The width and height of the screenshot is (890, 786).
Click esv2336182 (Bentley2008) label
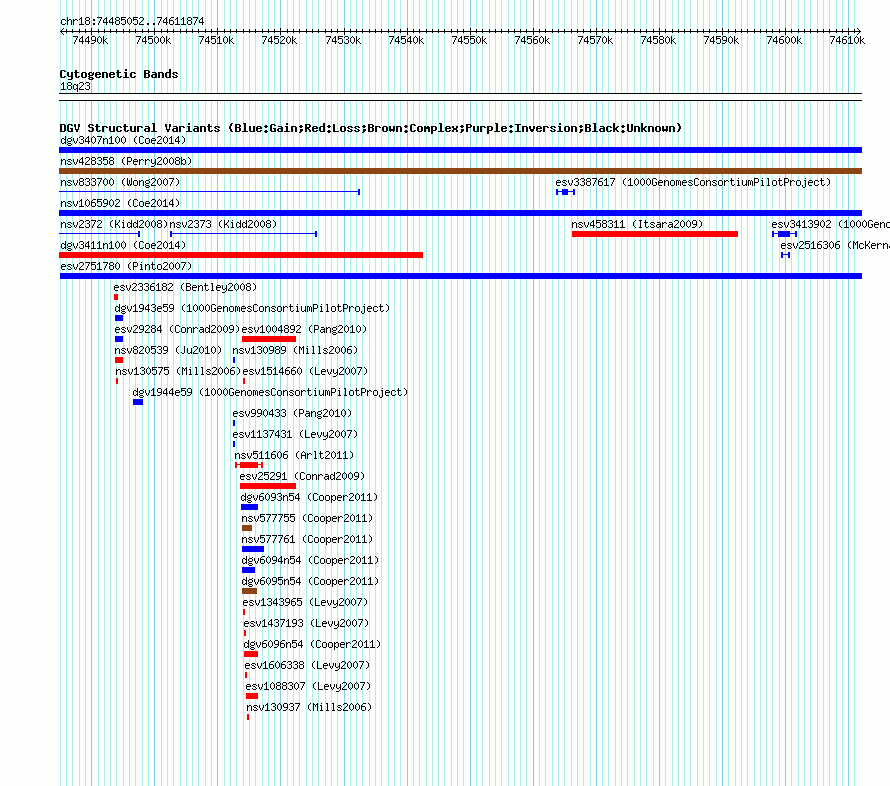coord(185,287)
